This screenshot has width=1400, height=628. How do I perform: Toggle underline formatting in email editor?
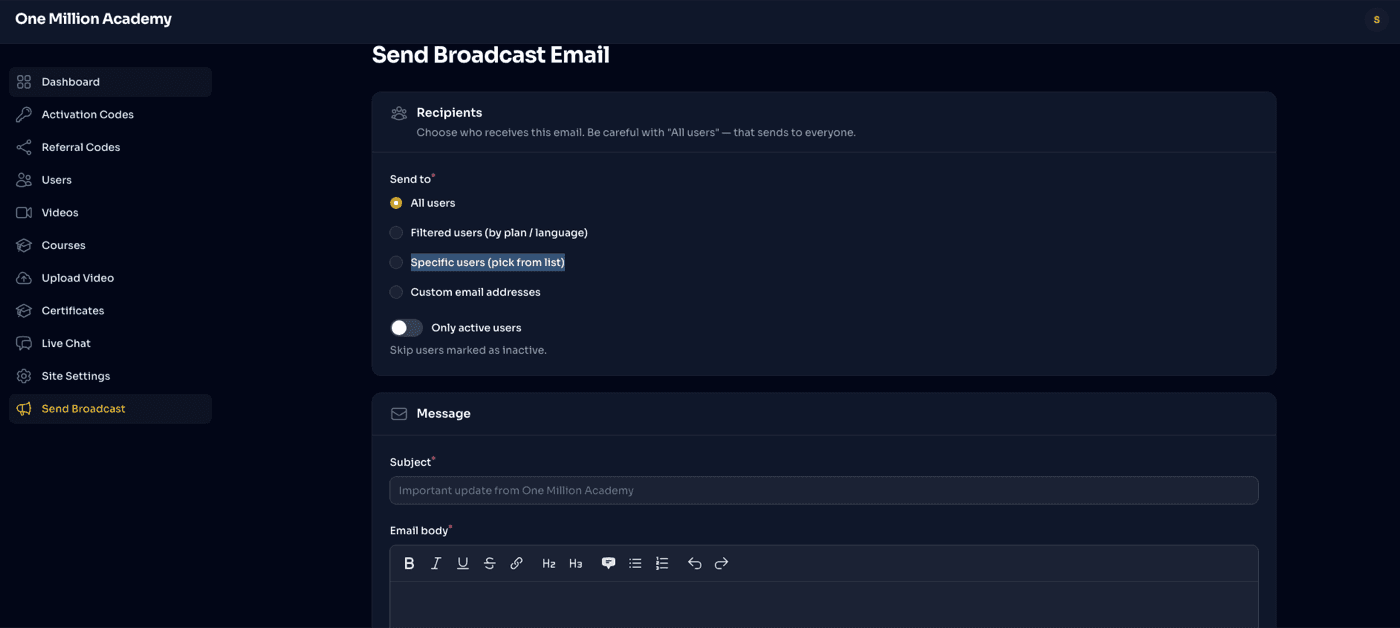[463, 563]
